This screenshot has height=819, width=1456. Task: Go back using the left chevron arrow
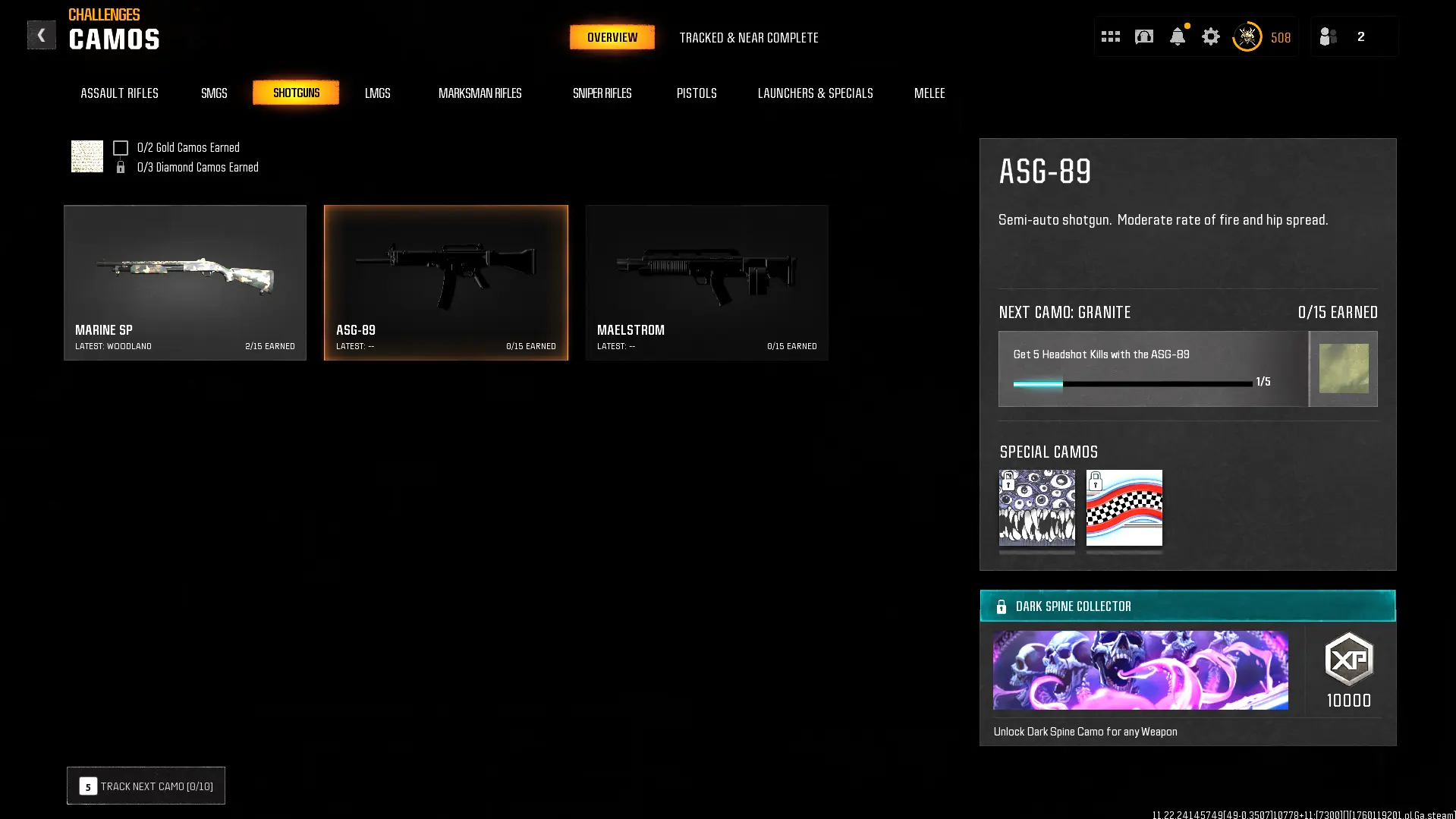tap(41, 35)
